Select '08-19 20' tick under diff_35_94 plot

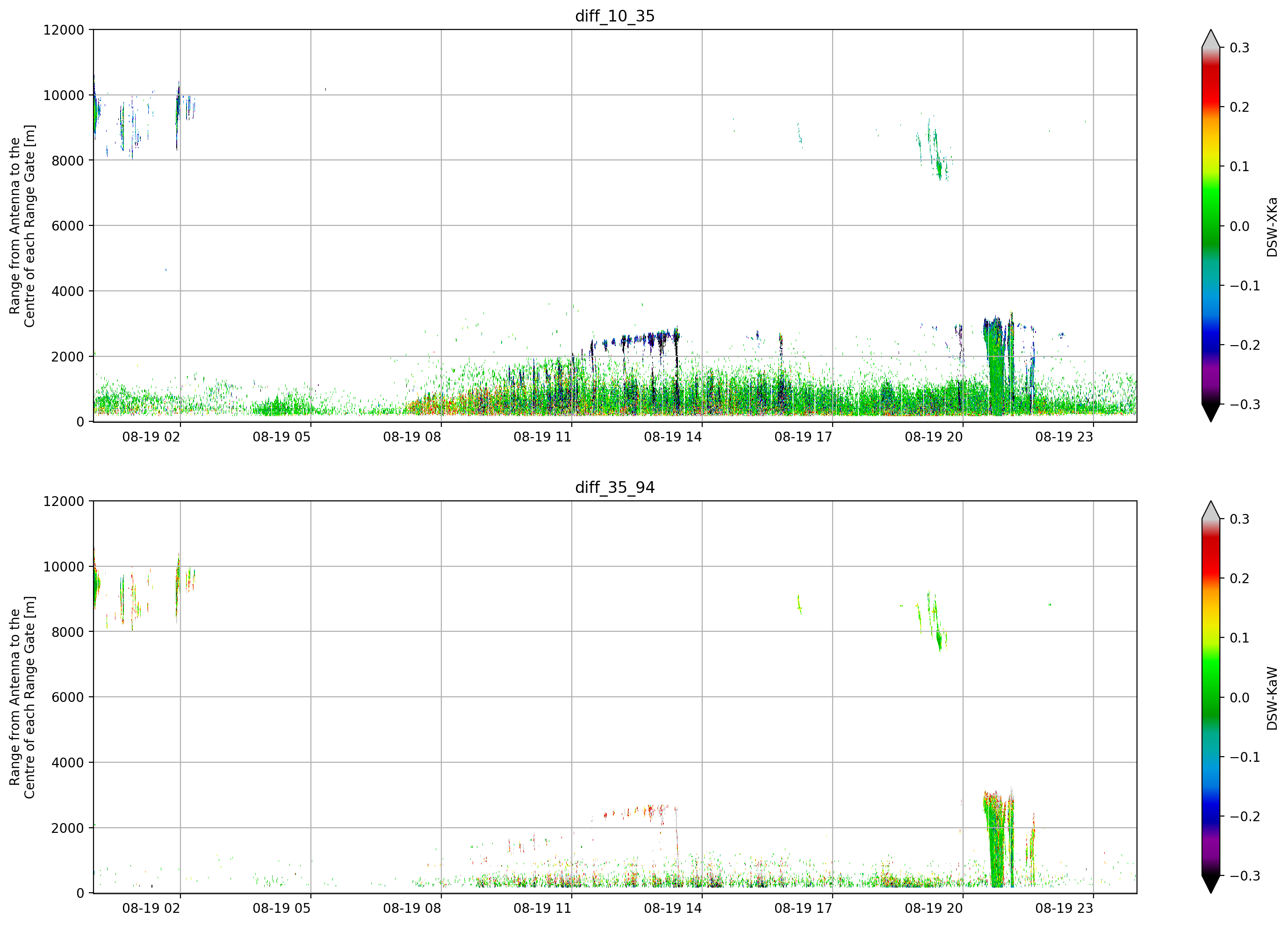[934, 909]
